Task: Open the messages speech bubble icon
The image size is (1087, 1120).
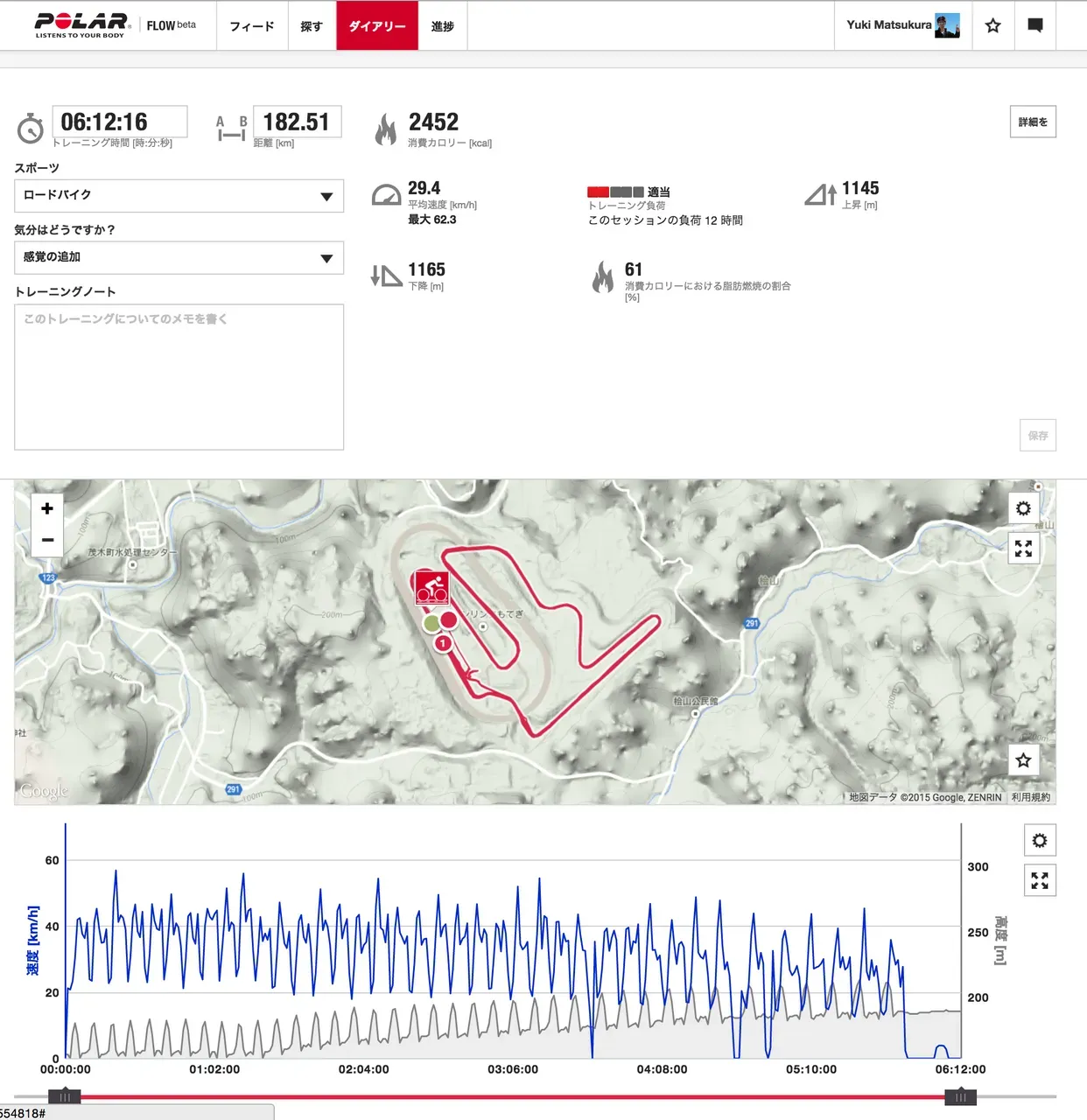Action: pyautogui.click(x=1034, y=25)
